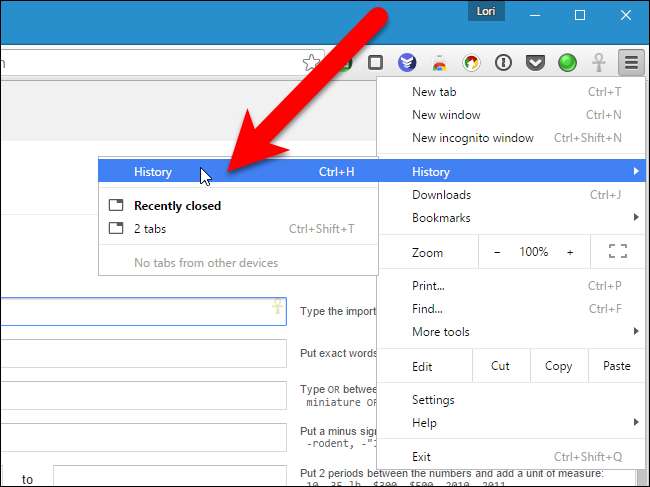Image resolution: width=650 pixels, height=487 pixels.
Task: Click the Chrome hamburger menu icon
Action: 631,63
